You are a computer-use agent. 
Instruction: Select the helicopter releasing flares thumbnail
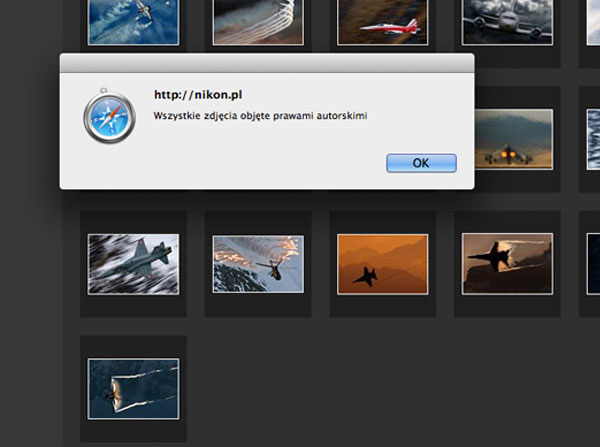[x=258, y=264]
